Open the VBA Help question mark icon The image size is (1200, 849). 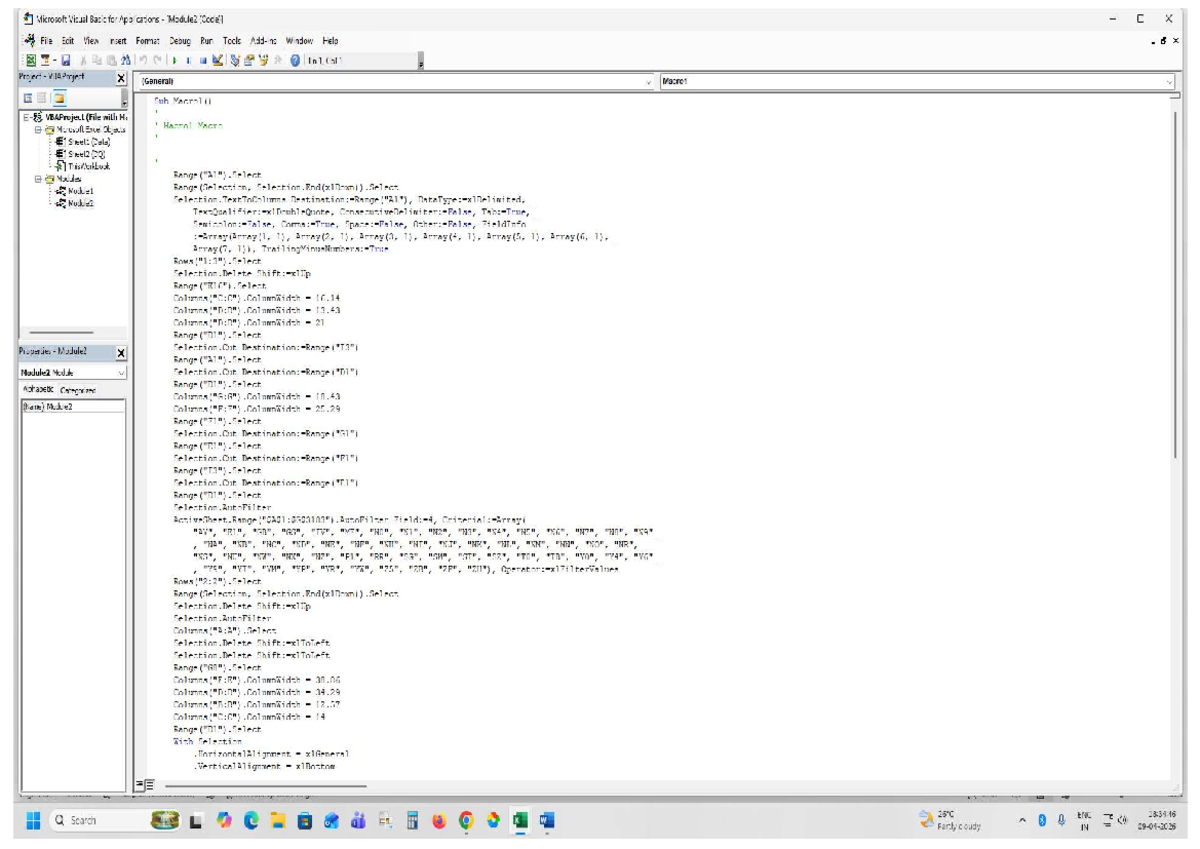tap(296, 61)
